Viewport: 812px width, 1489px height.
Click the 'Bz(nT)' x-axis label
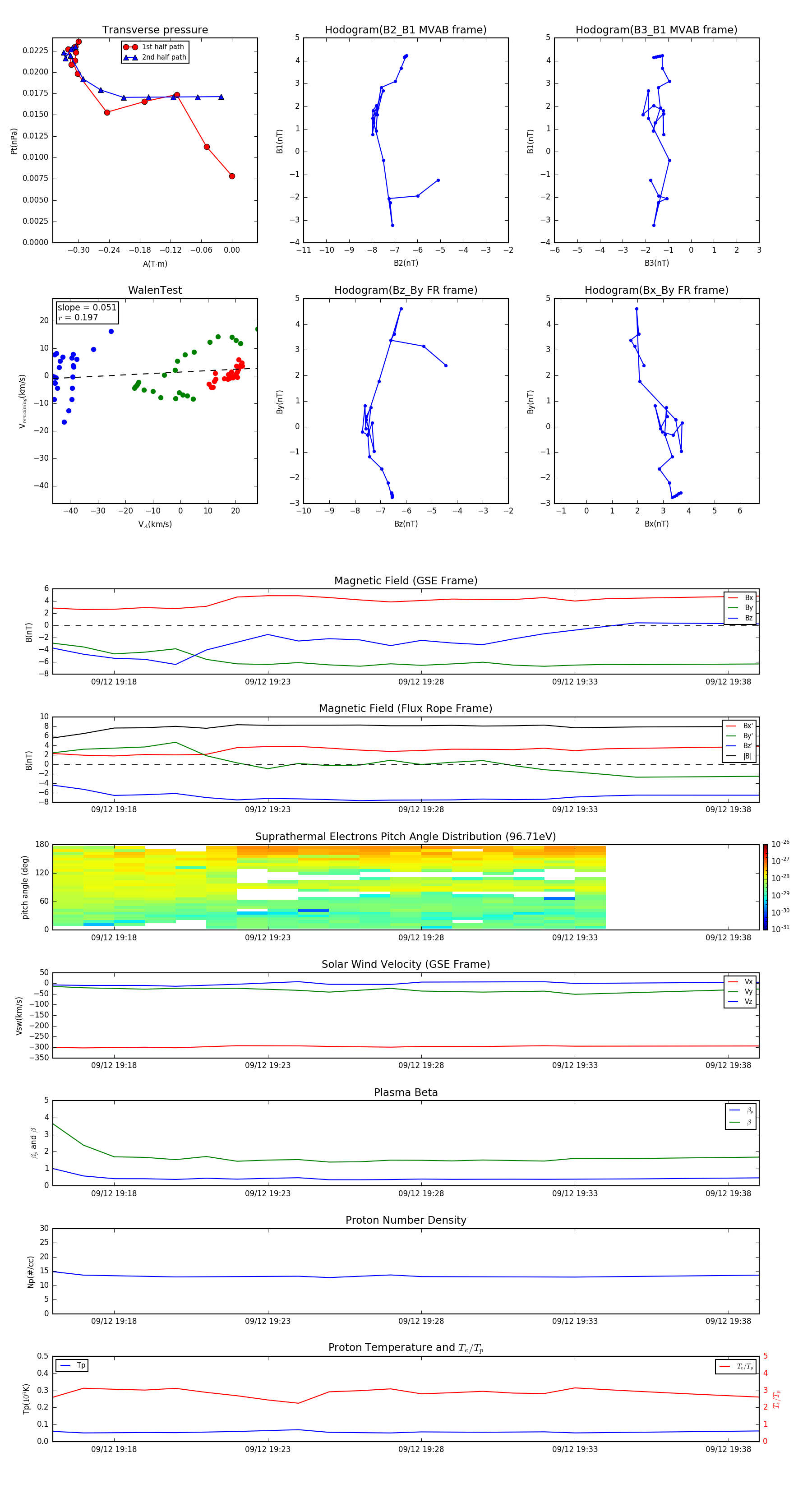(x=406, y=524)
